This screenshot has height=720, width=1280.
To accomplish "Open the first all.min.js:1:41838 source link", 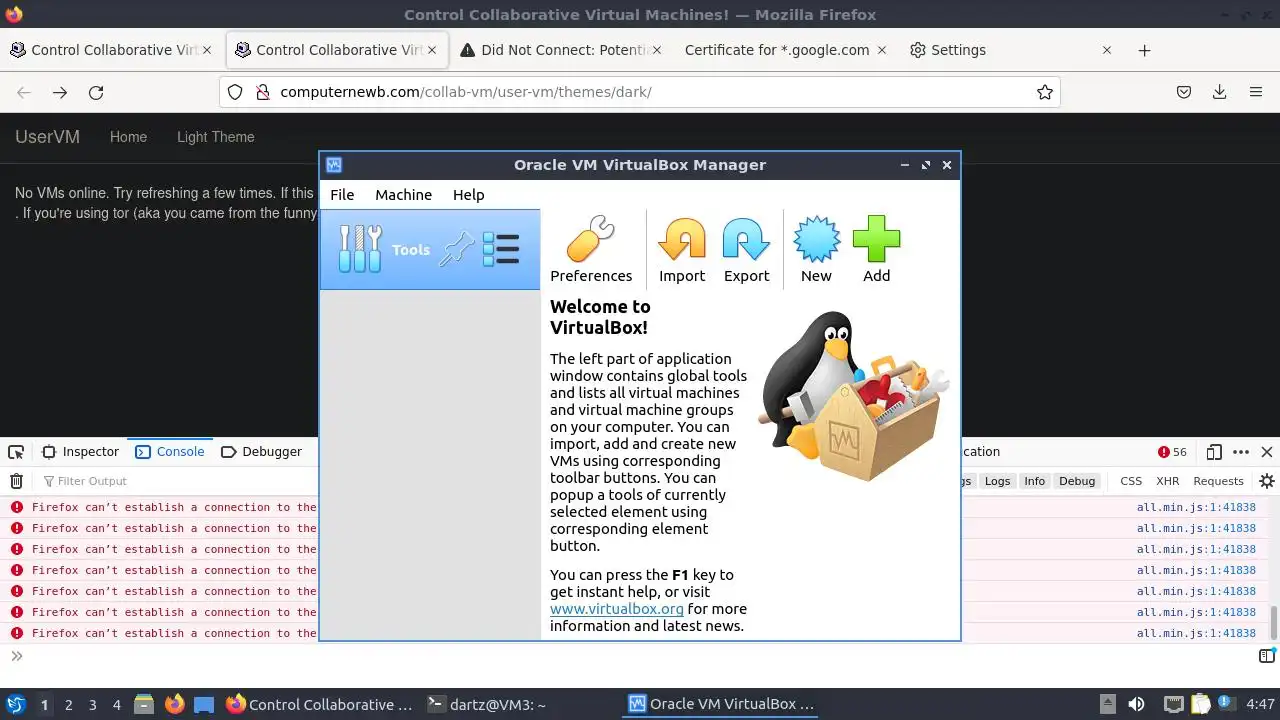I will click(1196, 508).
